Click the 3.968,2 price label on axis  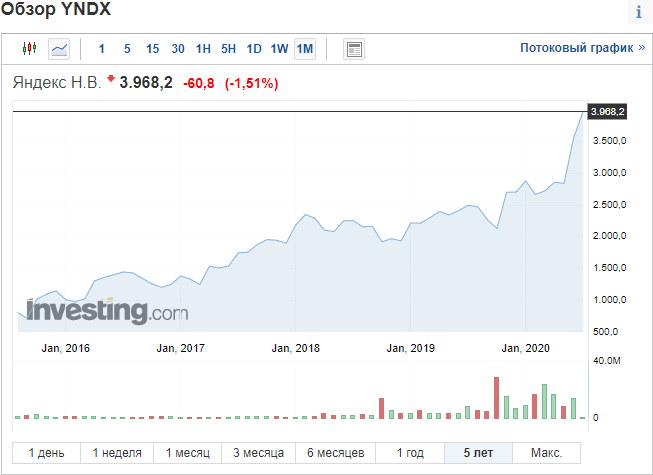click(607, 112)
